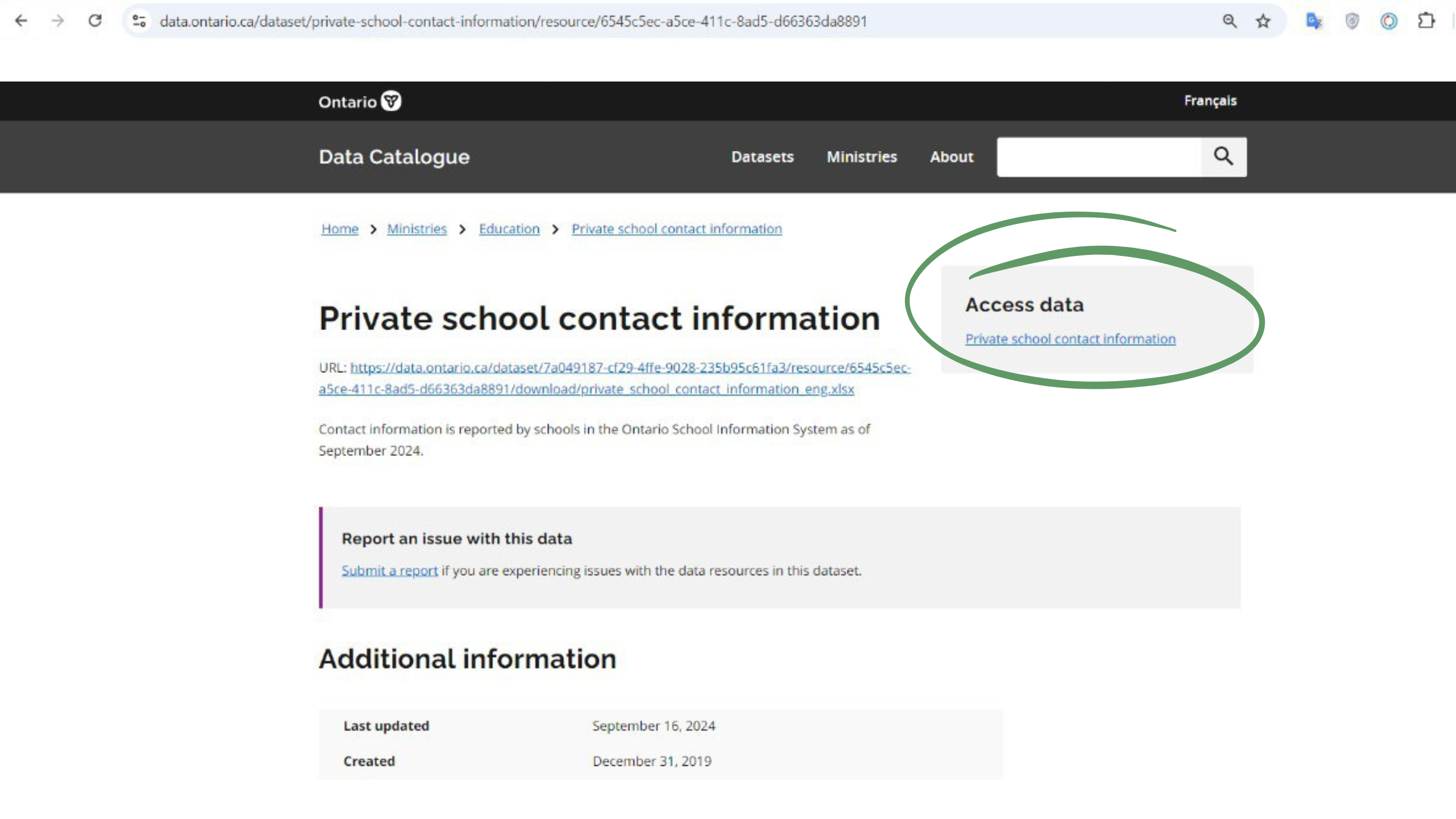Open the Education breadcrumb link
1456x819 pixels.
[x=509, y=229]
